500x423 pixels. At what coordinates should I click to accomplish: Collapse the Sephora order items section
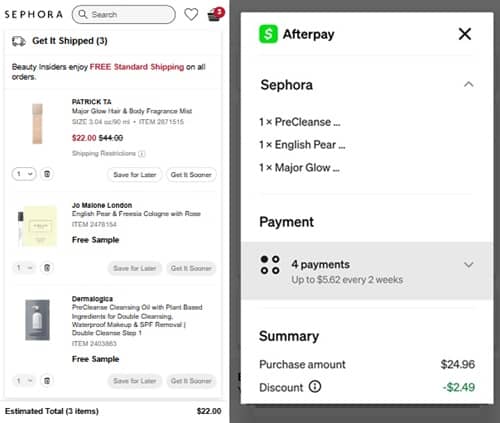click(468, 84)
